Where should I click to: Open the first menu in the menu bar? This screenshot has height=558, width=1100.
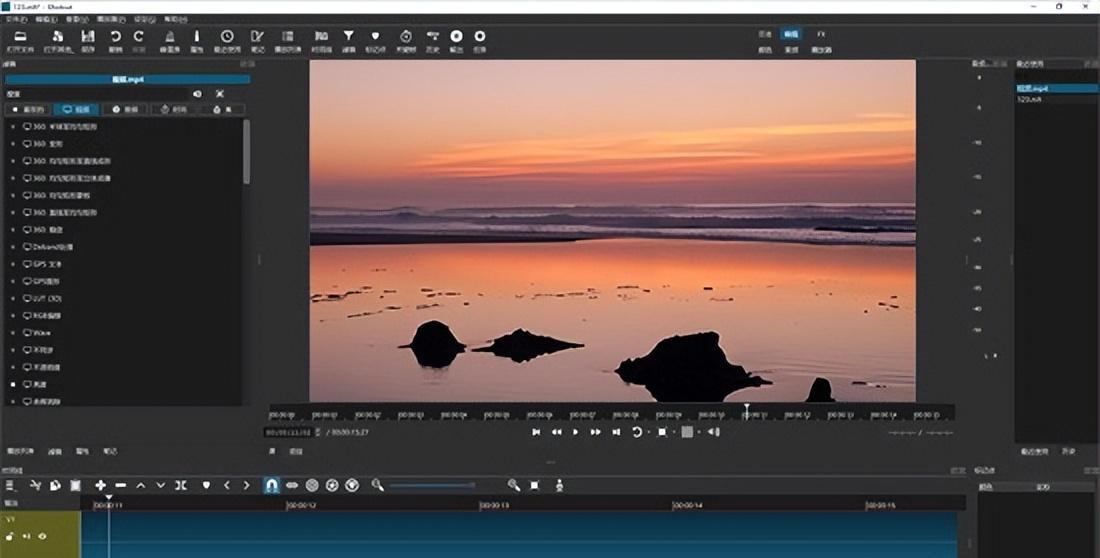coord(17,19)
